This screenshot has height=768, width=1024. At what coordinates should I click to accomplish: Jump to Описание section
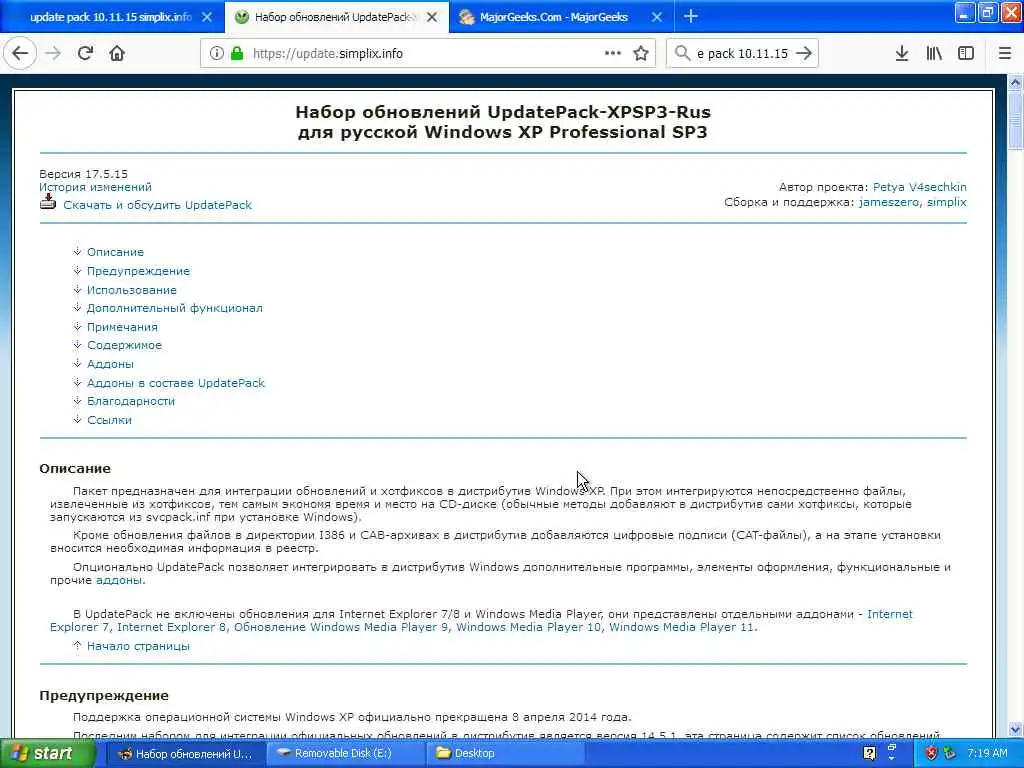pyautogui.click(x=116, y=252)
